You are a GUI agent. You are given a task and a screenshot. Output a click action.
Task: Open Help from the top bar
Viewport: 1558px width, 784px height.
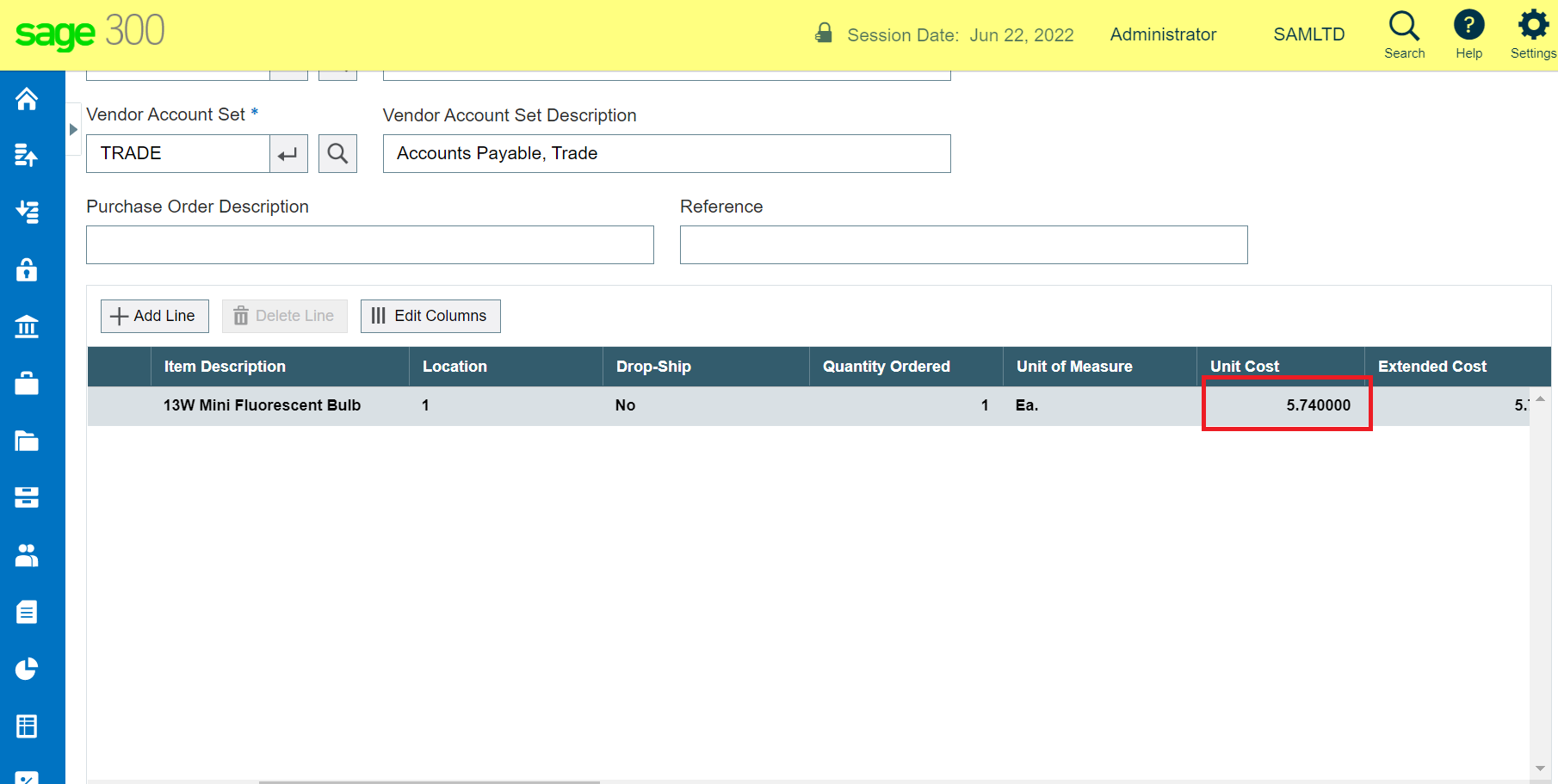click(x=1468, y=34)
